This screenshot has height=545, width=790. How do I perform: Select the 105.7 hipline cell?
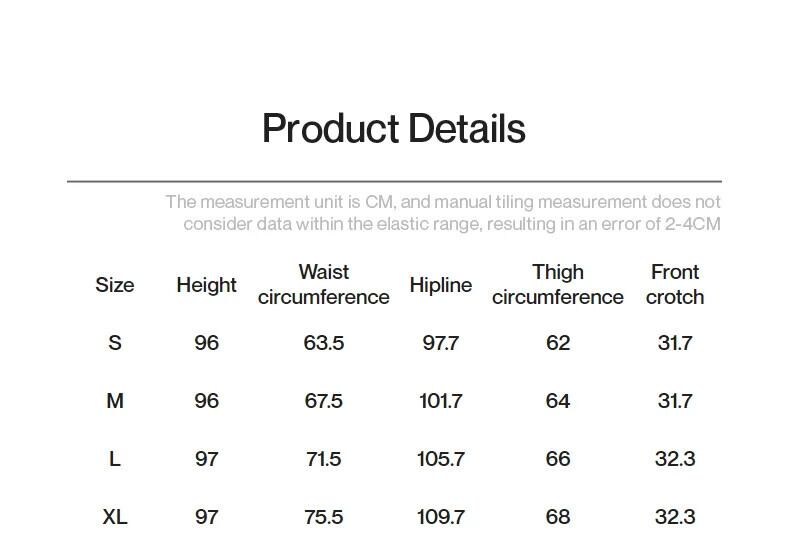pos(440,459)
